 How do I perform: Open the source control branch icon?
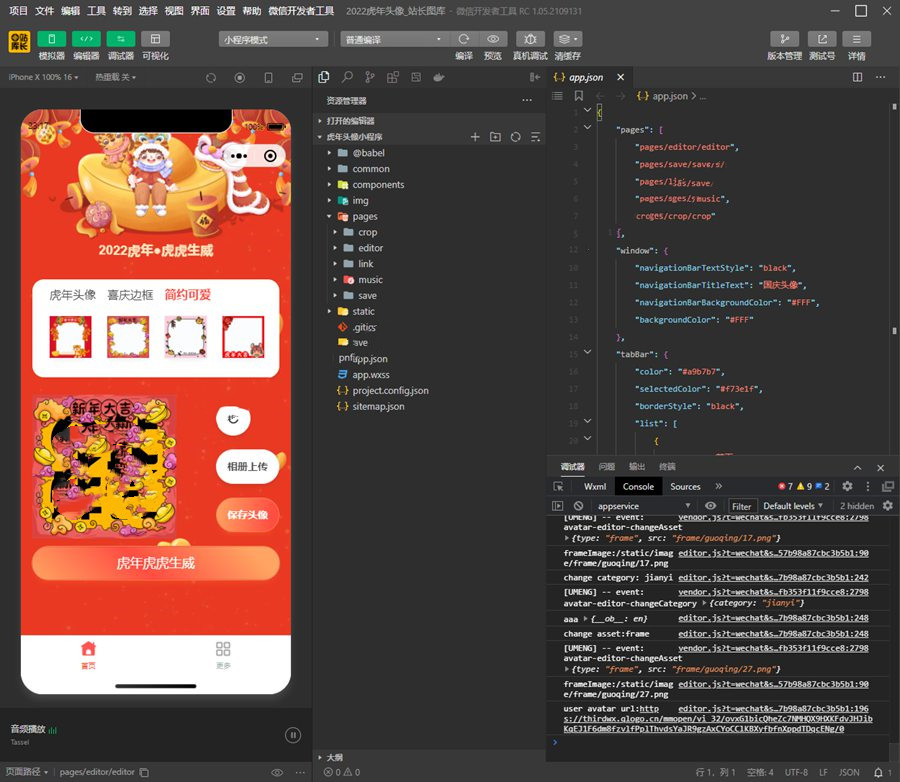tap(370, 77)
